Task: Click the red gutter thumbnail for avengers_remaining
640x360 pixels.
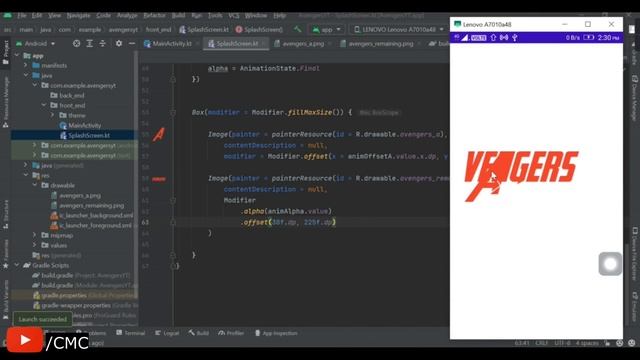Action: pos(159,179)
